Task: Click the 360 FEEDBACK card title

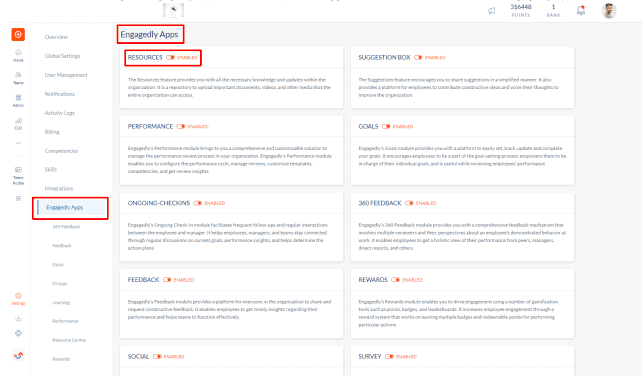Action: [x=380, y=203]
